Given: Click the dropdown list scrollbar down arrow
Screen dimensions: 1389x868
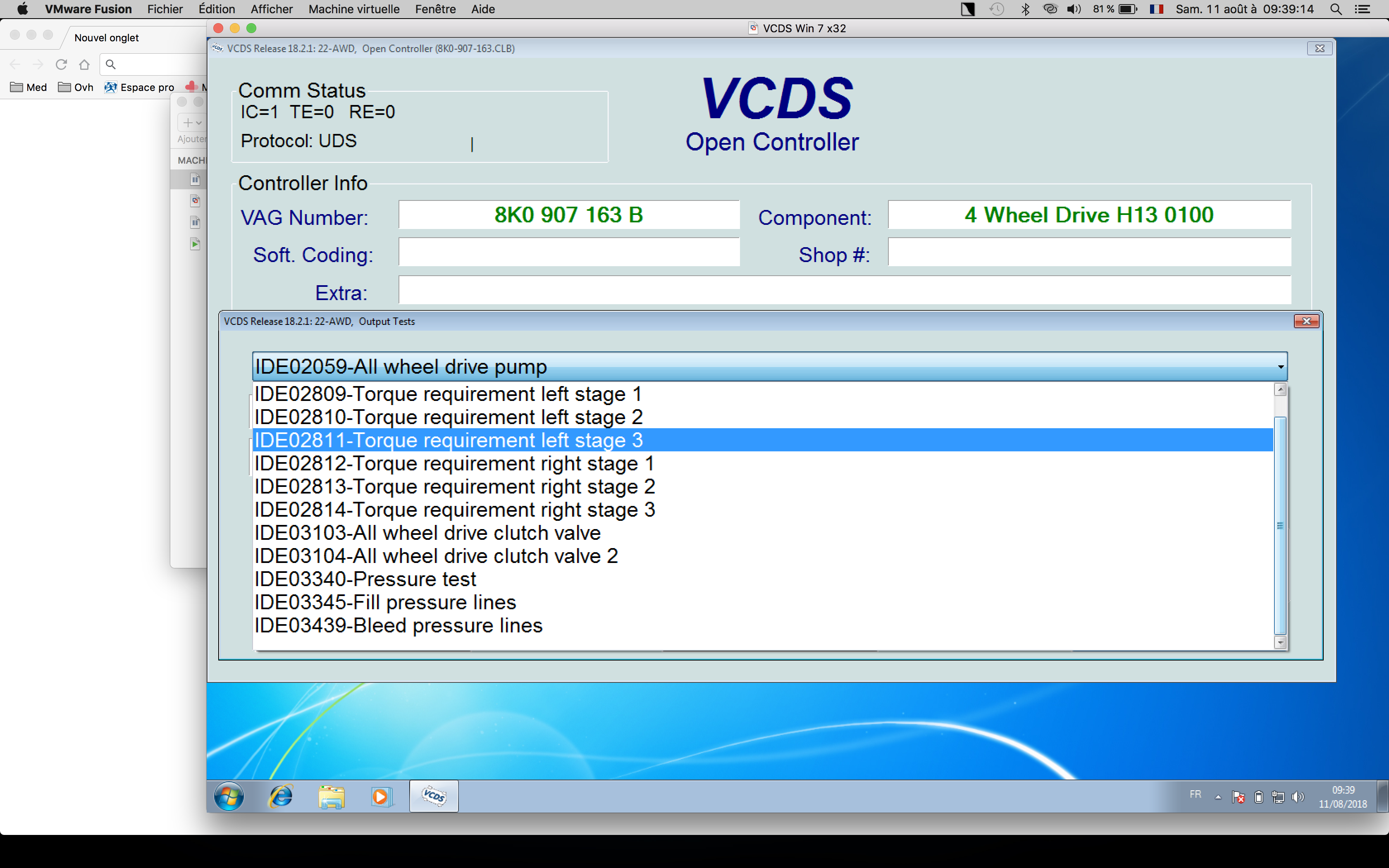Looking at the screenshot, I should tap(1280, 642).
